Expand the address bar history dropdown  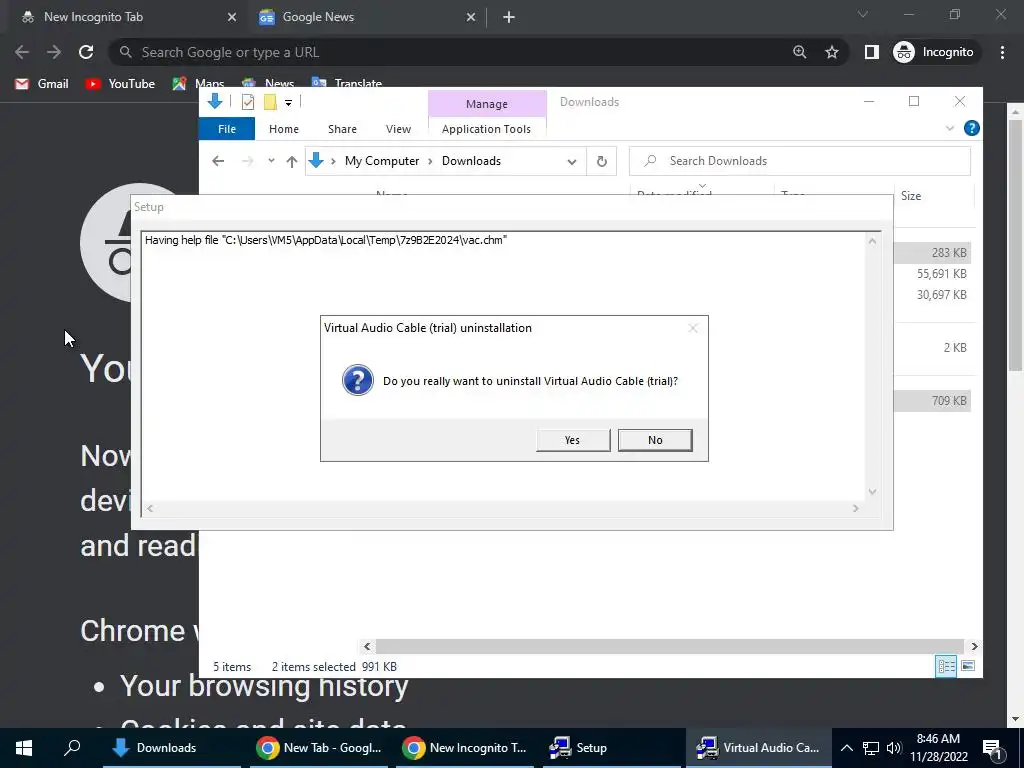tap(572, 162)
